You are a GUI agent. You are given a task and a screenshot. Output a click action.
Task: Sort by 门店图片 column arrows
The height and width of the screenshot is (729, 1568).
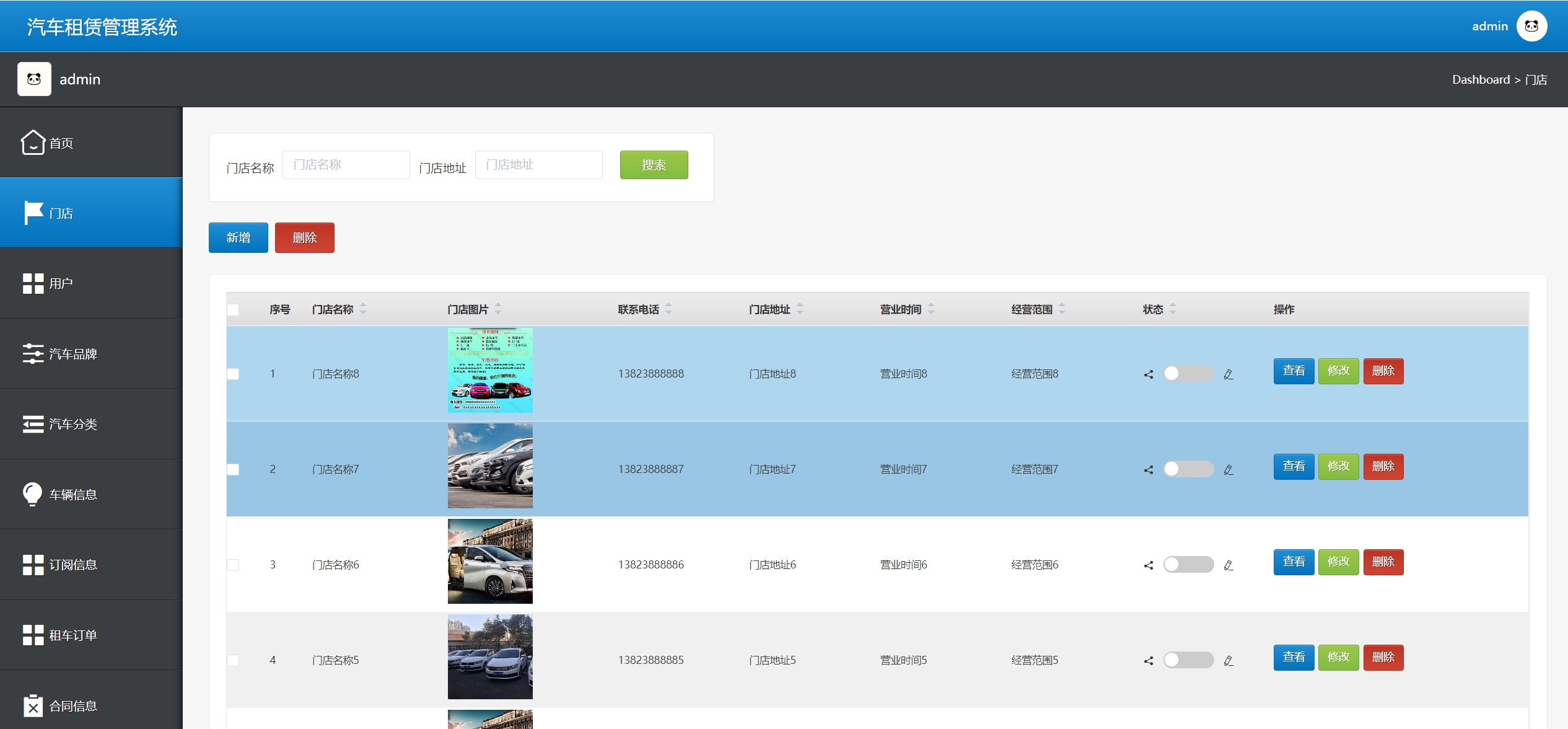pos(498,309)
